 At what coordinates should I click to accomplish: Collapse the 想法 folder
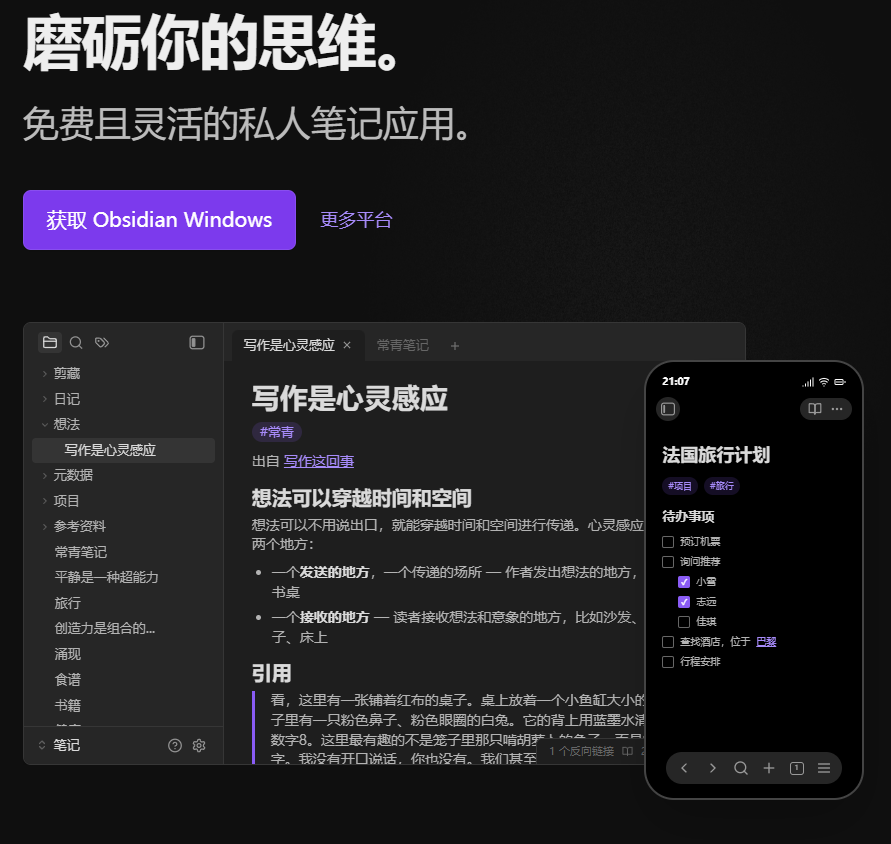[x=44, y=424]
